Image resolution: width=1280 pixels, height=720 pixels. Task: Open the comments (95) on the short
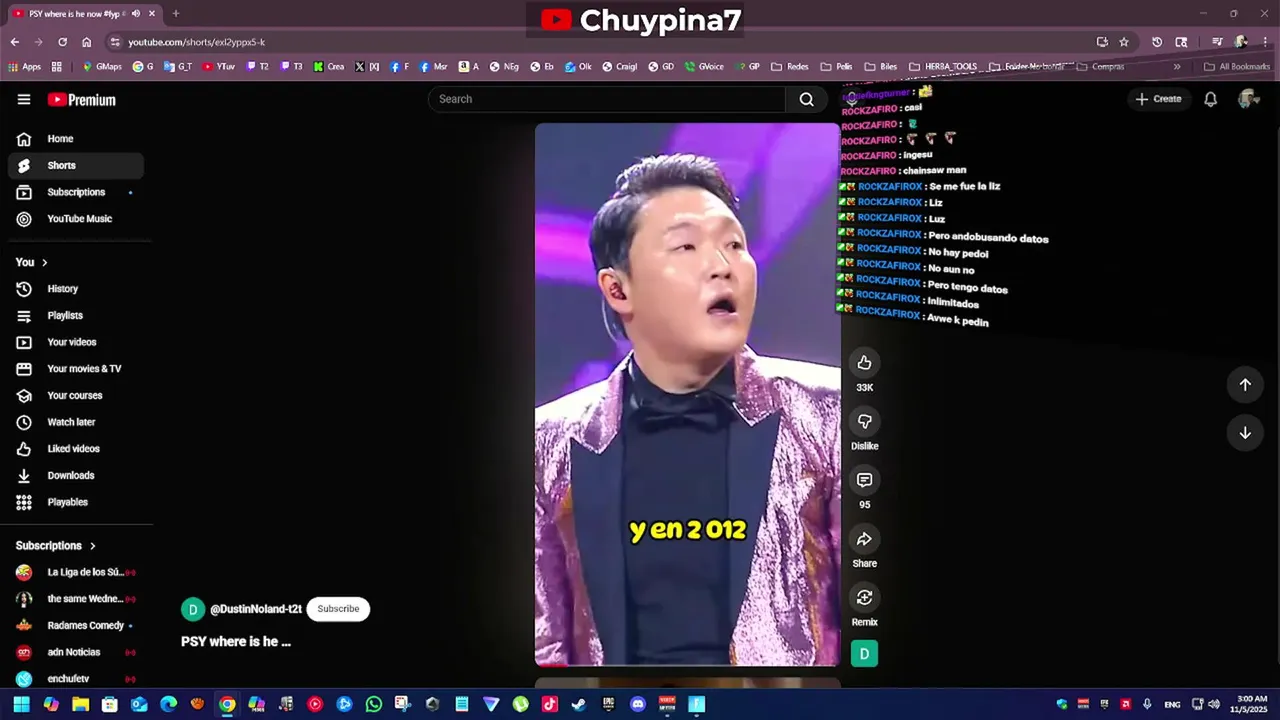click(864, 480)
